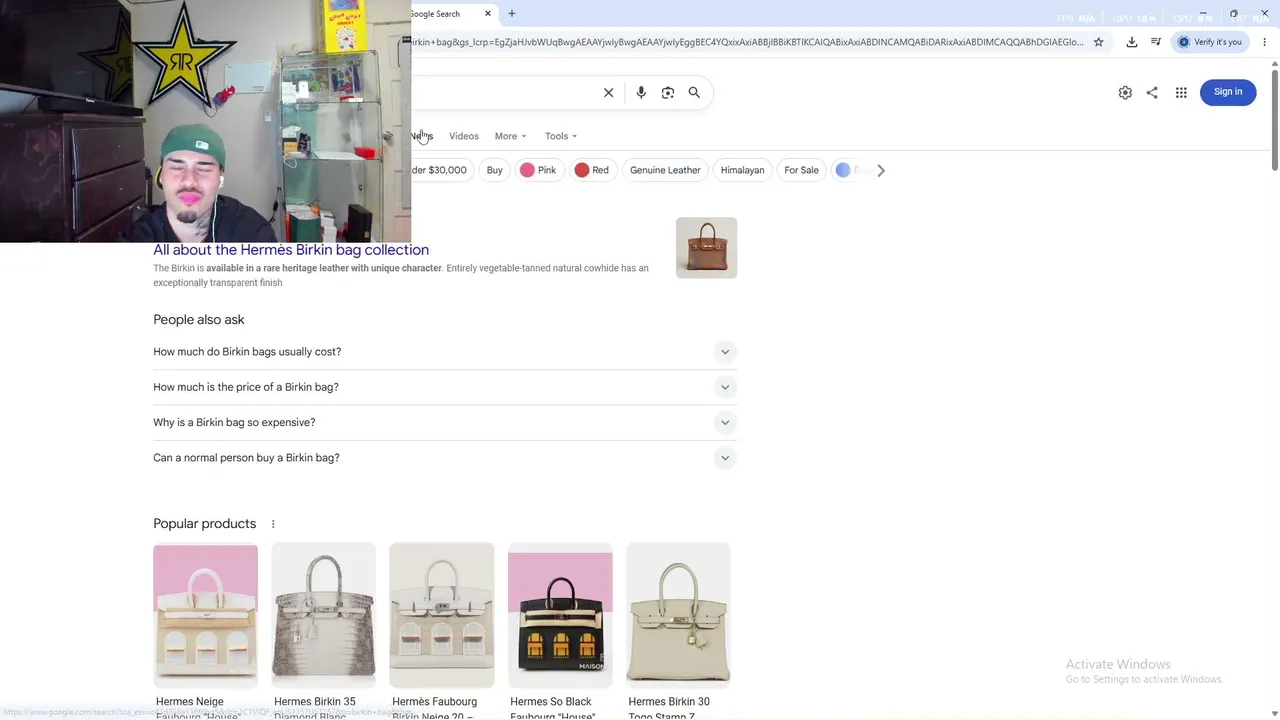The image size is (1280, 720).
Task: Open the More search categories dropdown
Action: pos(510,136)
